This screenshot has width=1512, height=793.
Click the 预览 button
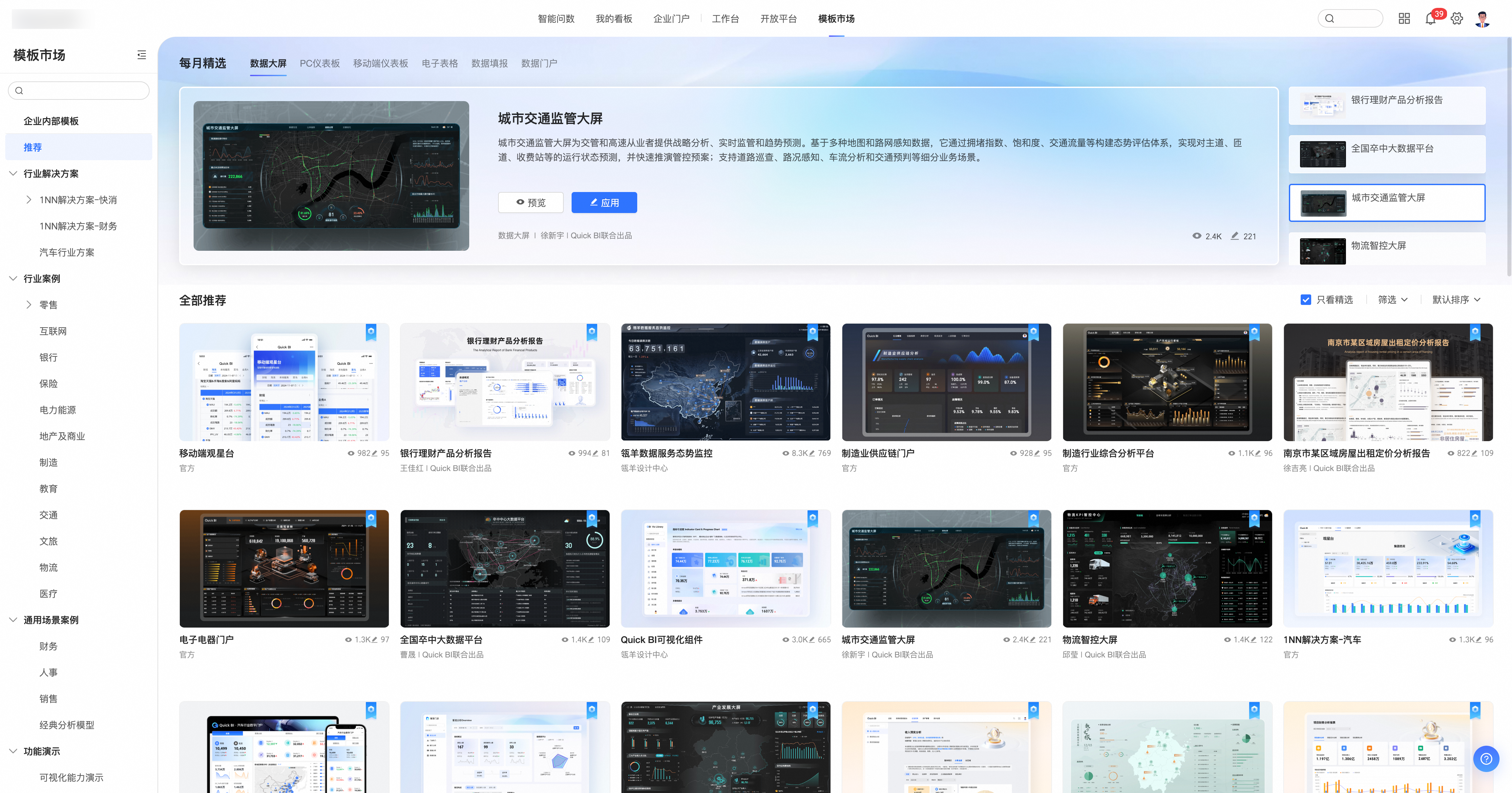(531, 203)
